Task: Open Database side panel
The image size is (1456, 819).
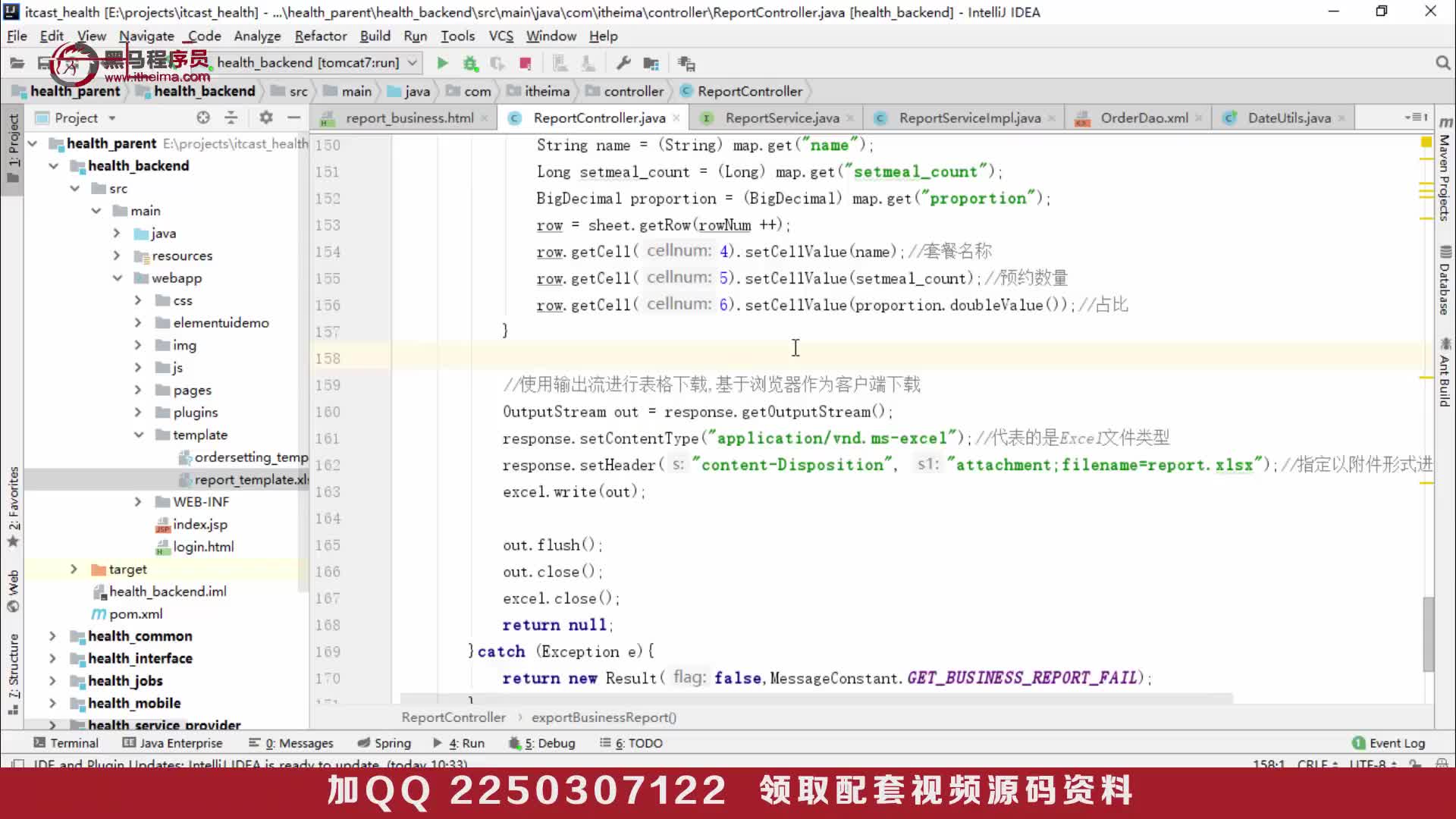Action: point(1445,281)
